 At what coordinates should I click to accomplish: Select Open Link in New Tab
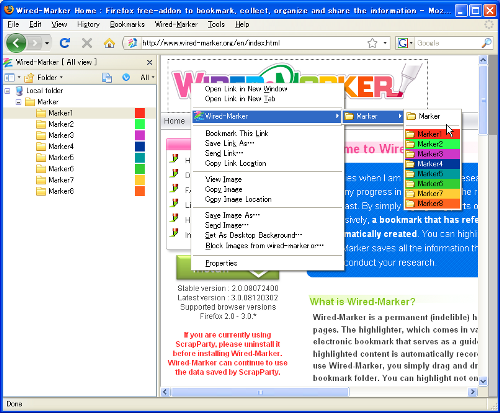tap(240, 99)
